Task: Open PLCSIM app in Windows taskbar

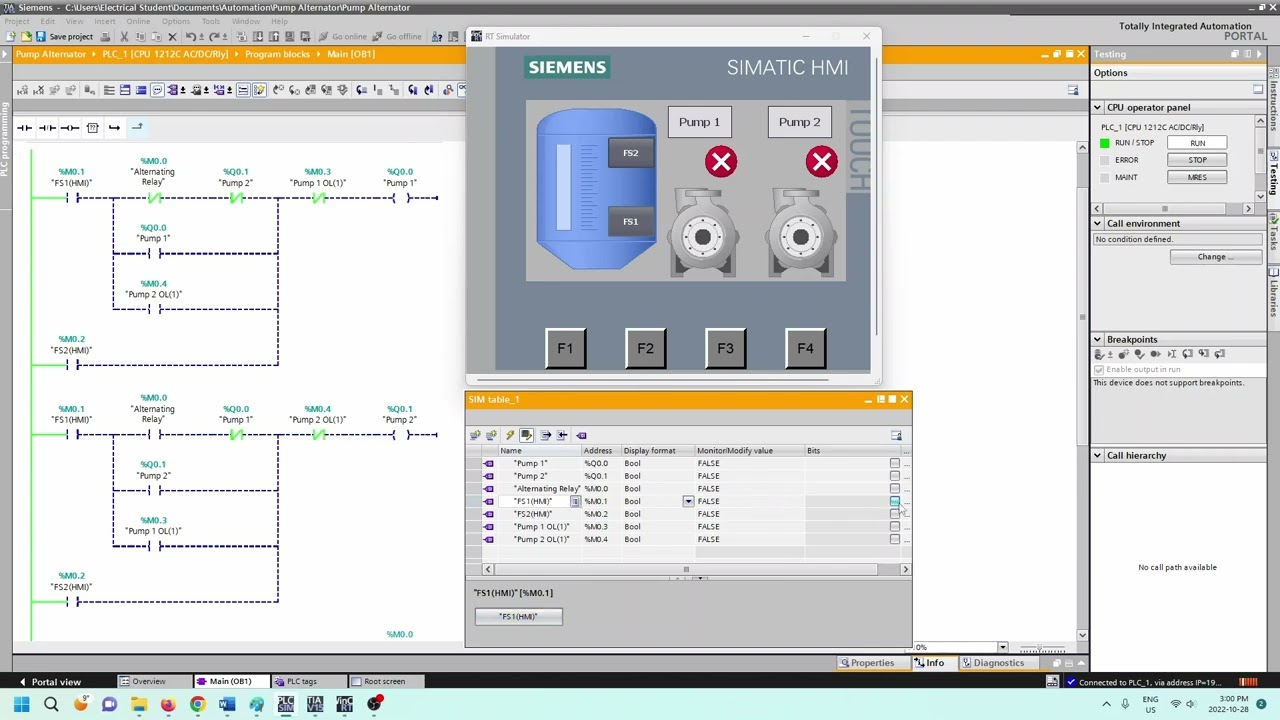Action: pos(286,704)
